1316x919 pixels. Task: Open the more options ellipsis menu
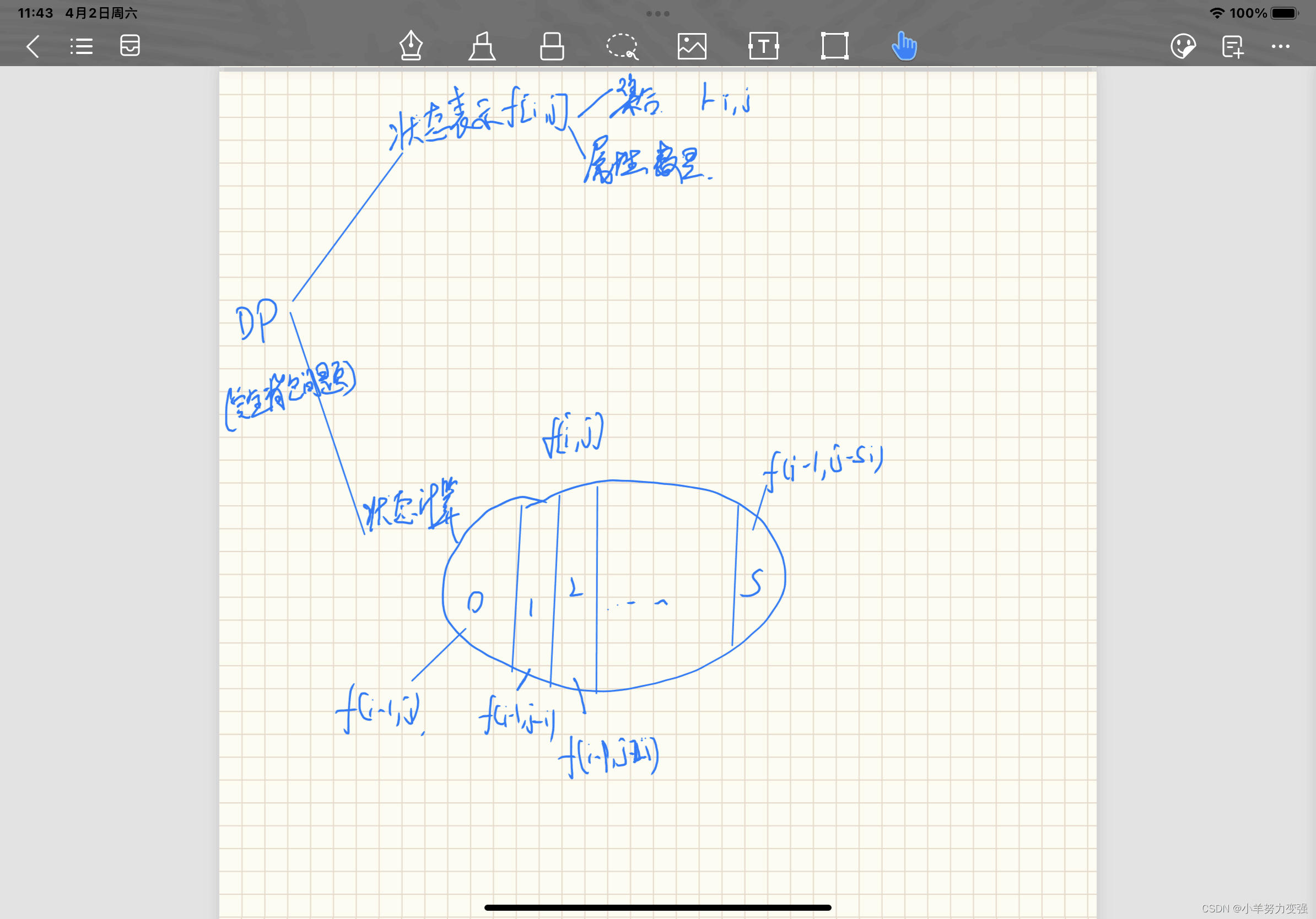(1281, 46)
